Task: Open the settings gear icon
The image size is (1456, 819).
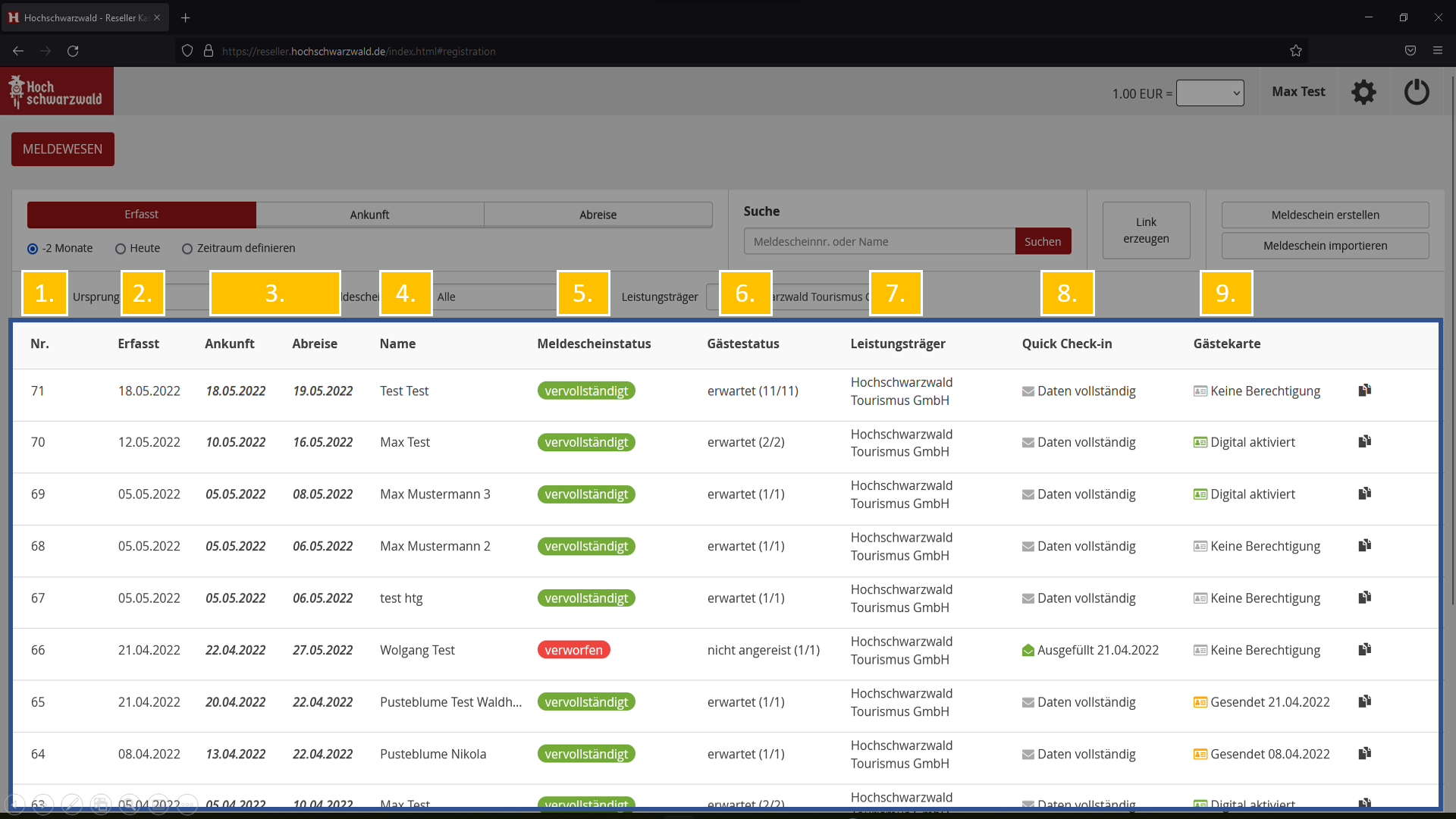Action: tap(1363, 93)
